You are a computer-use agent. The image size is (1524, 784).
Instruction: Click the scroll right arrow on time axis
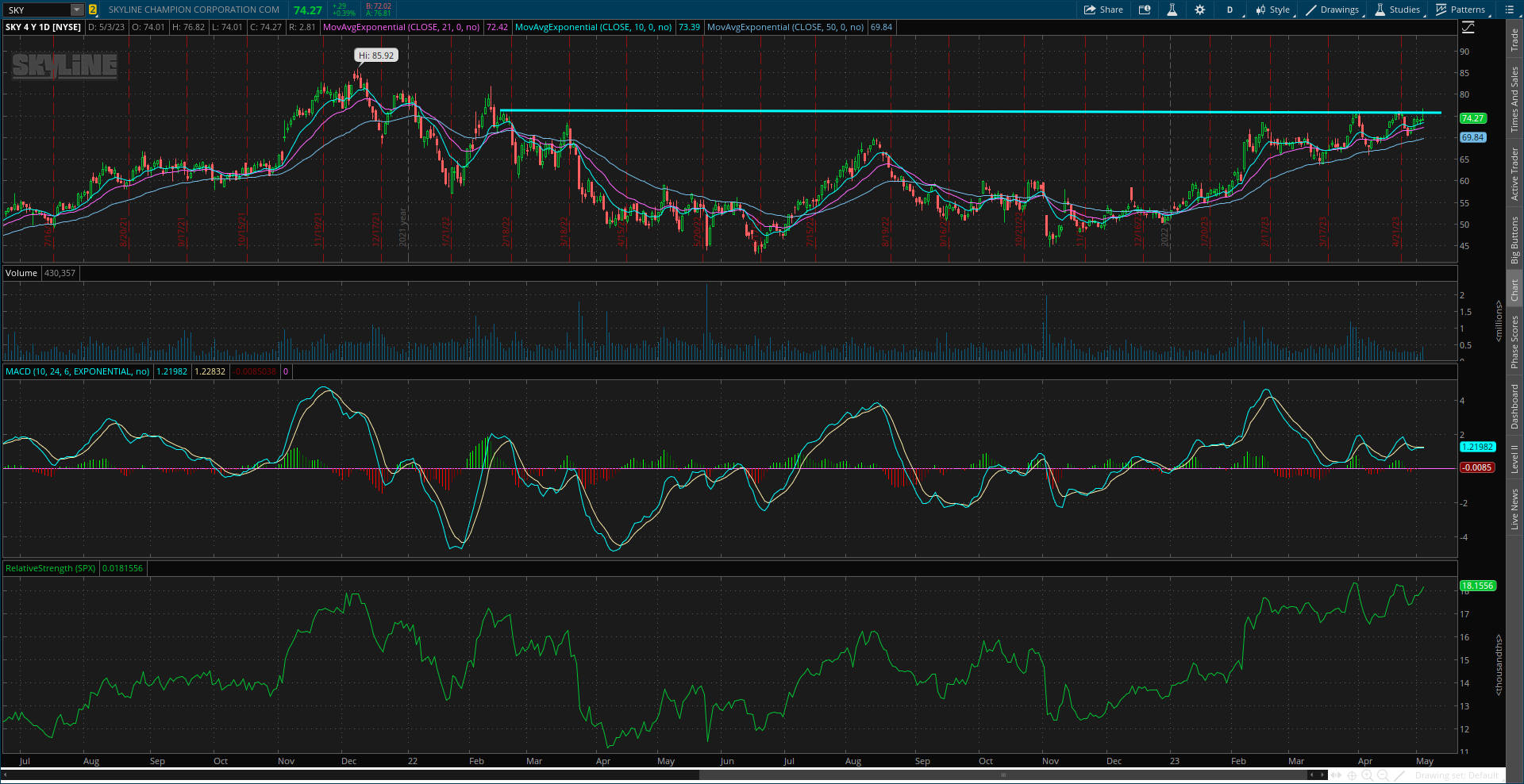pos(1322,775)
